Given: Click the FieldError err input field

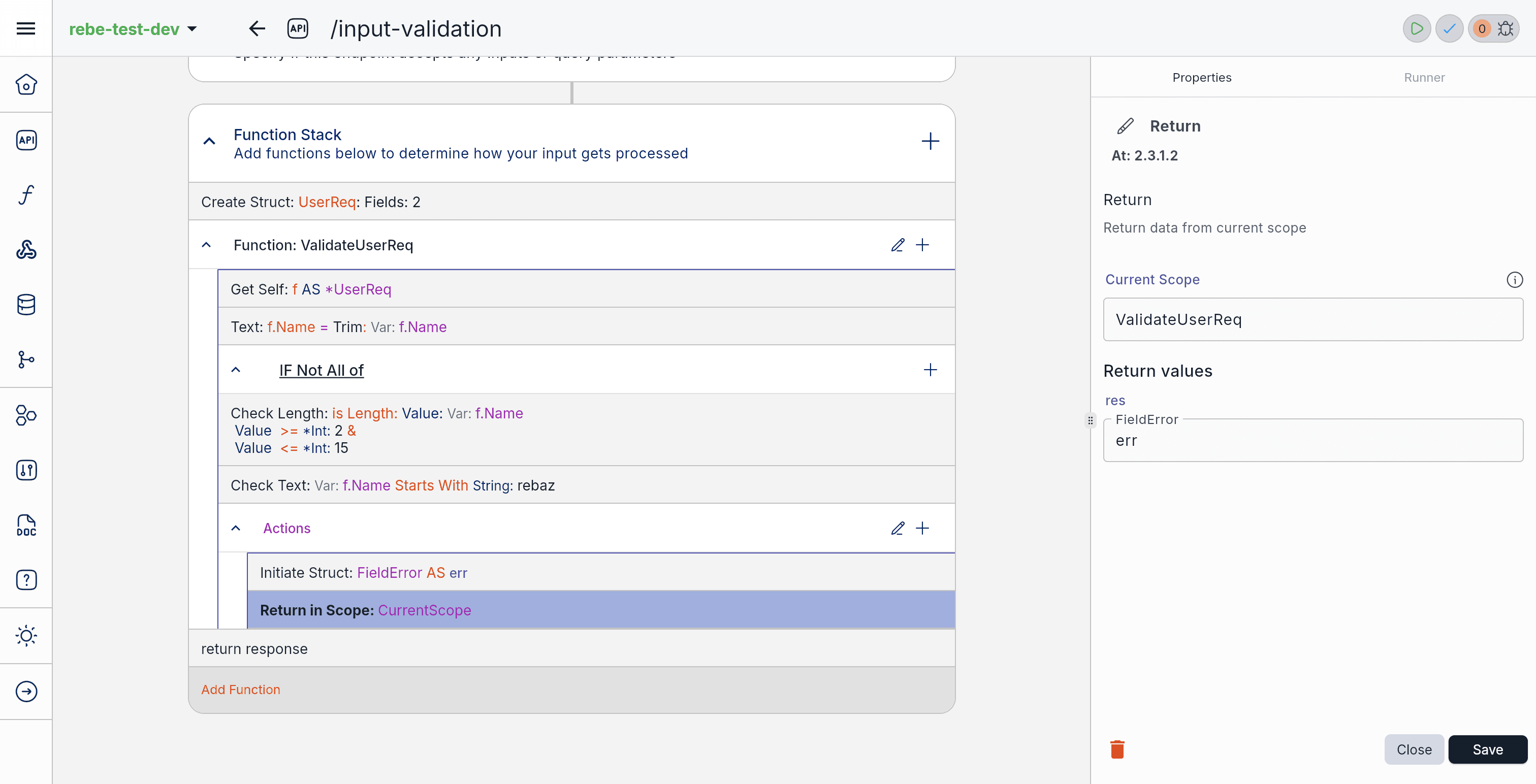Looking at the screenshot, I should (x=1313, y=441).
